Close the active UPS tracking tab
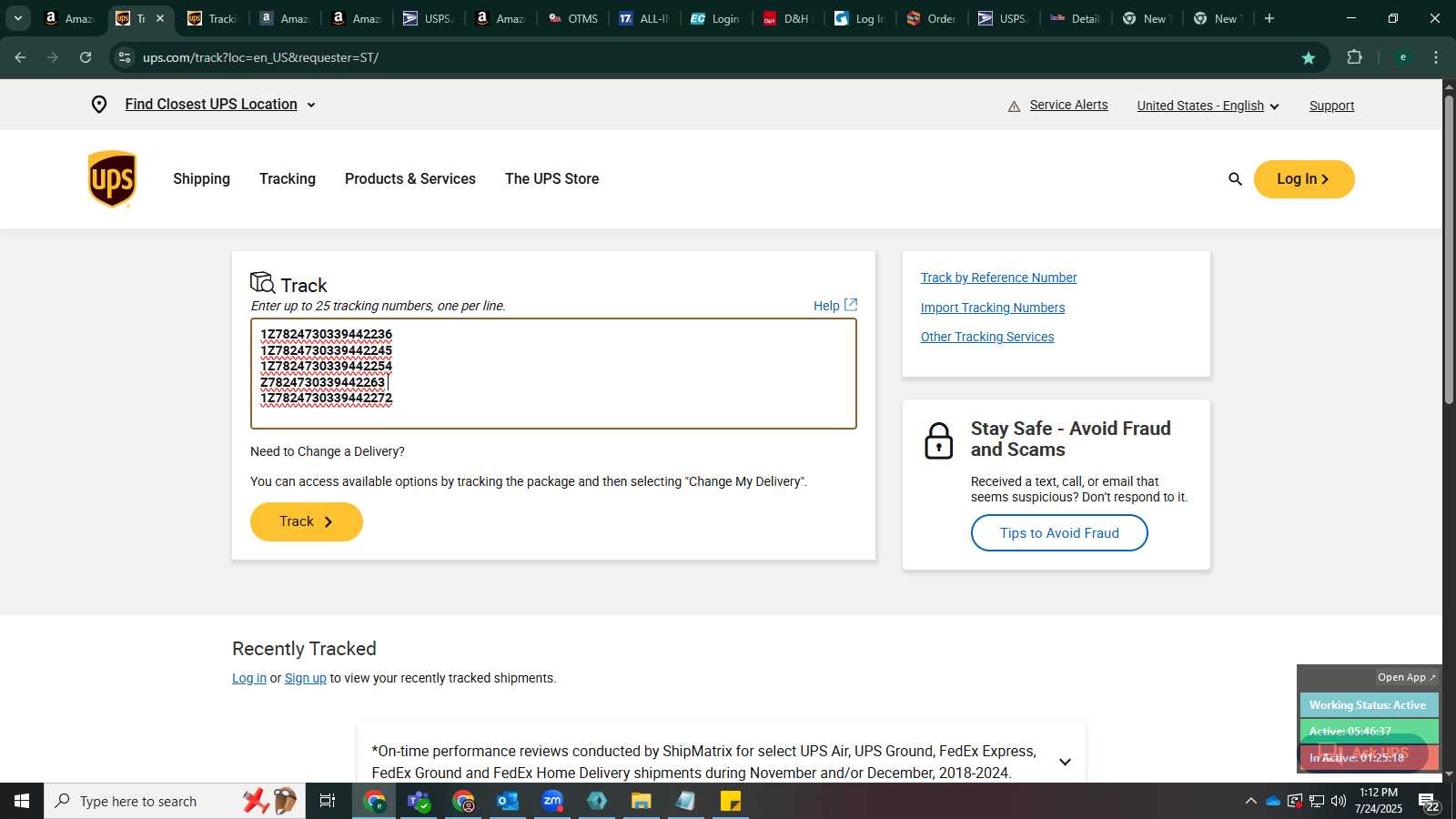The width and height of the screenshot is (1456, 819). pyautogui.click(x=160, y=18)
